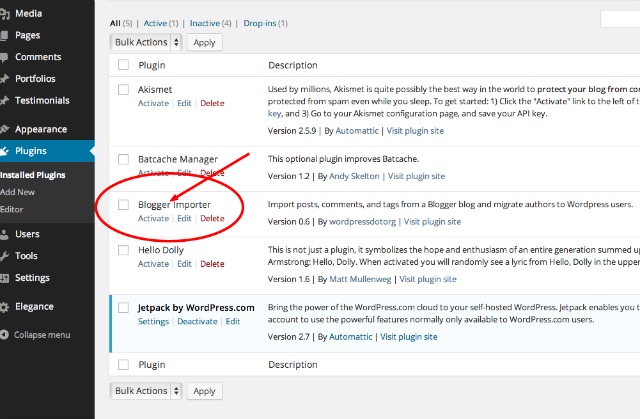
Task: Open the plugin Editor submenu item
Action: point(11,209)
